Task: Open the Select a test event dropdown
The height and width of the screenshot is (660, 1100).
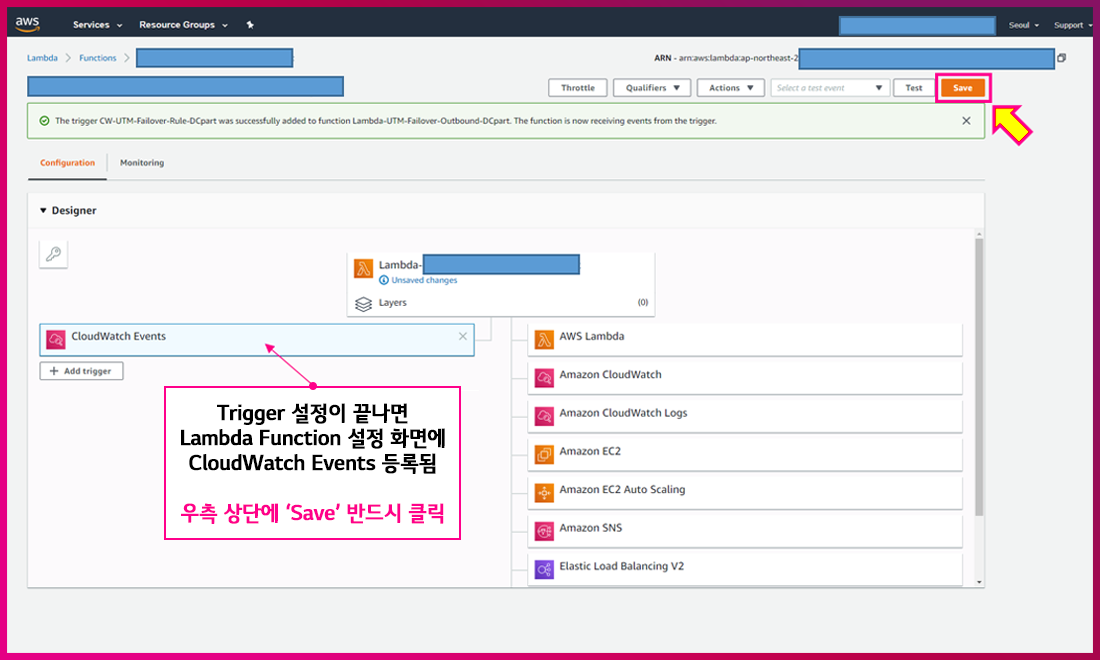Action: click(829, 88)
